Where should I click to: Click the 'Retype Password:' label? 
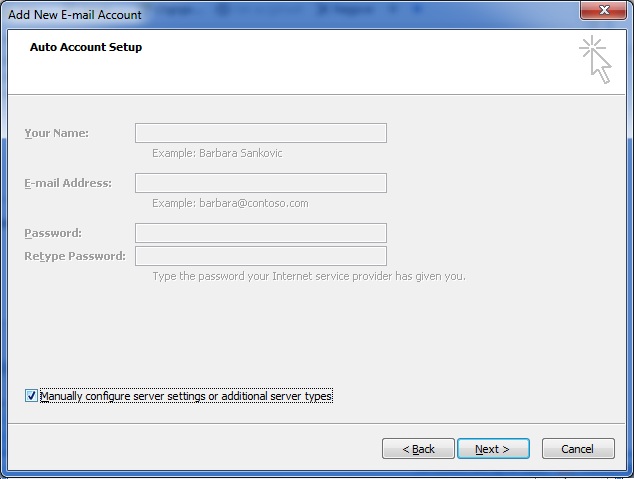pyautogui.click(x=75, y=256)
